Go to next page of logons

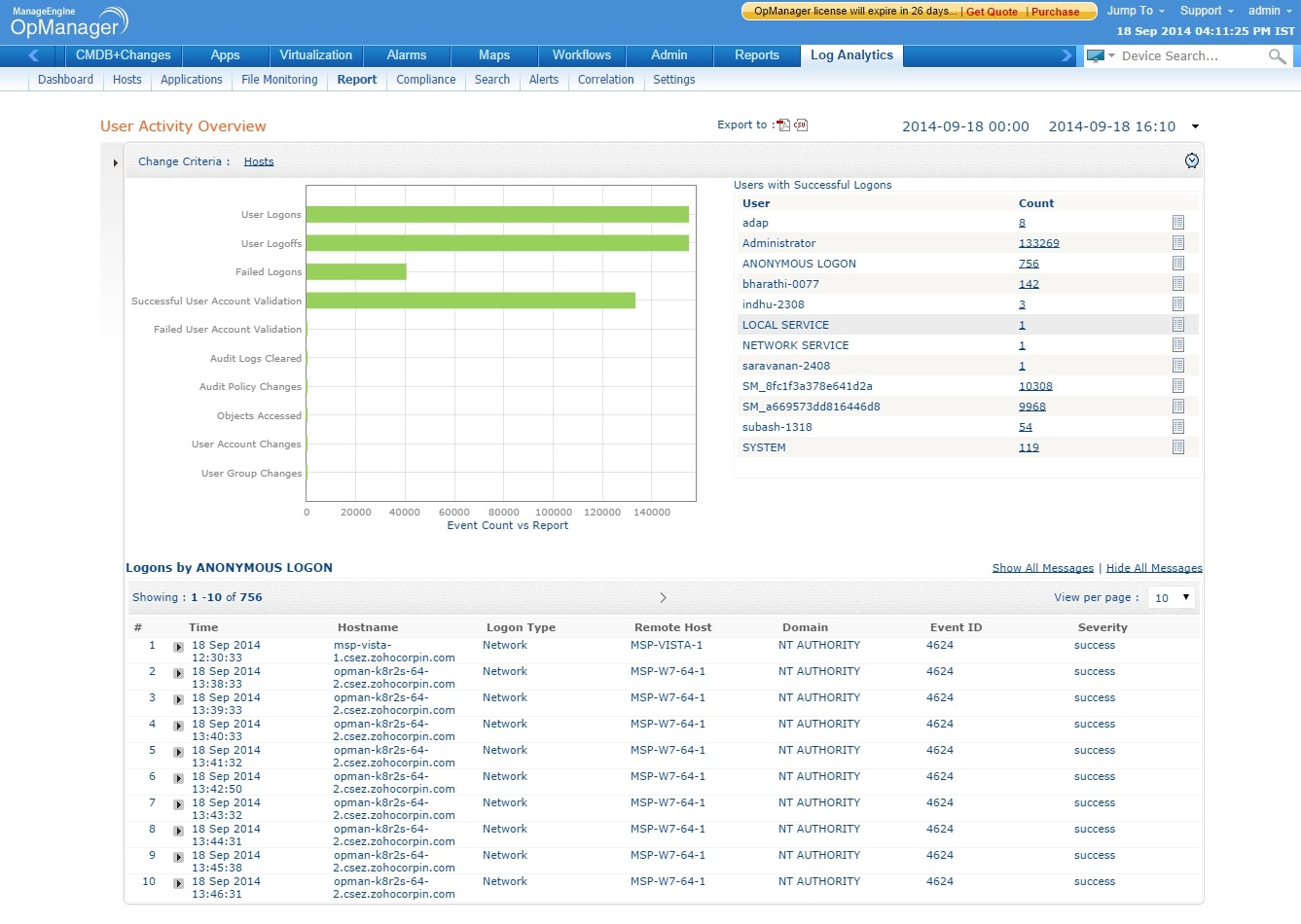coord(663,597)
